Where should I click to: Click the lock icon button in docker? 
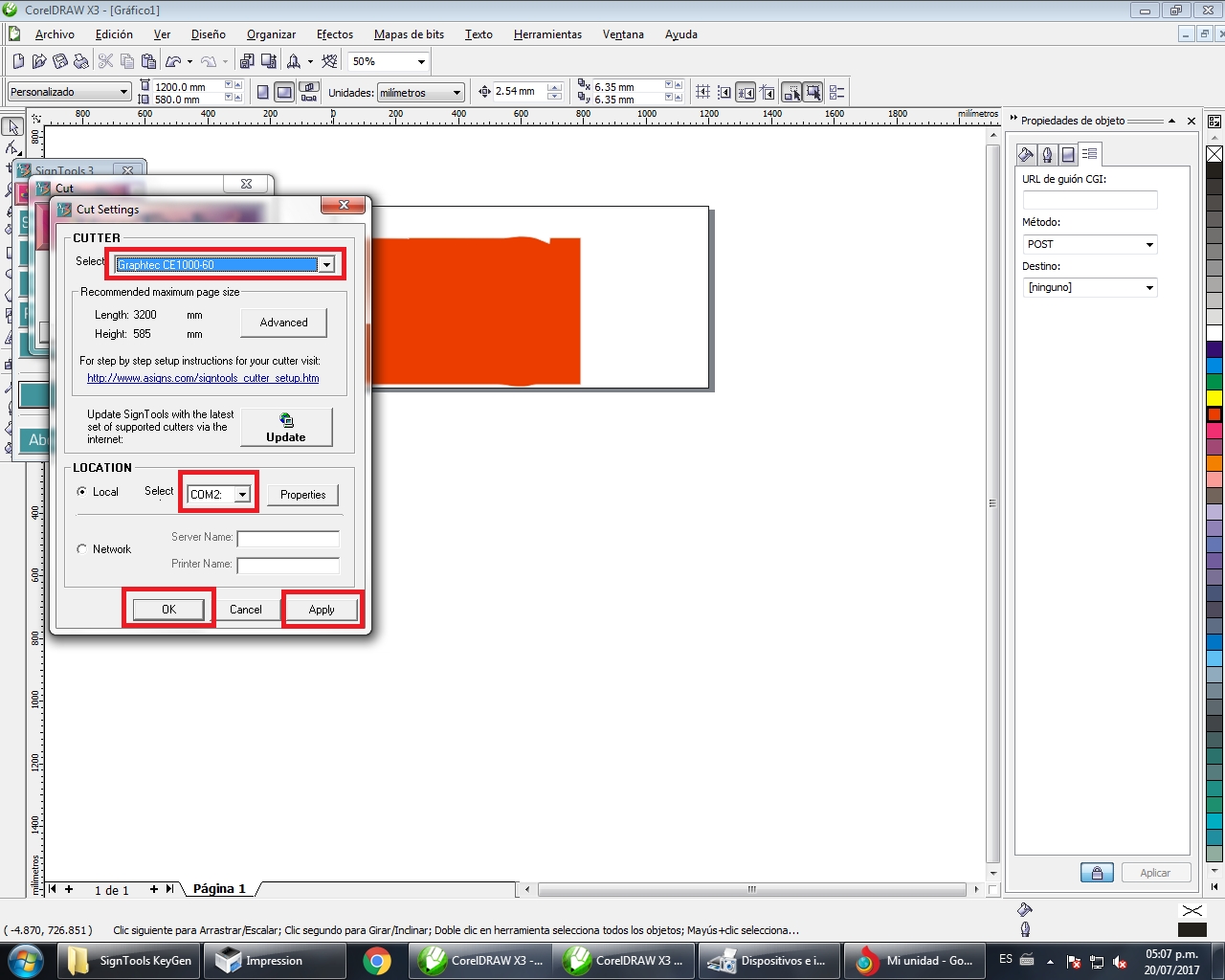[x=1097, y=873]
